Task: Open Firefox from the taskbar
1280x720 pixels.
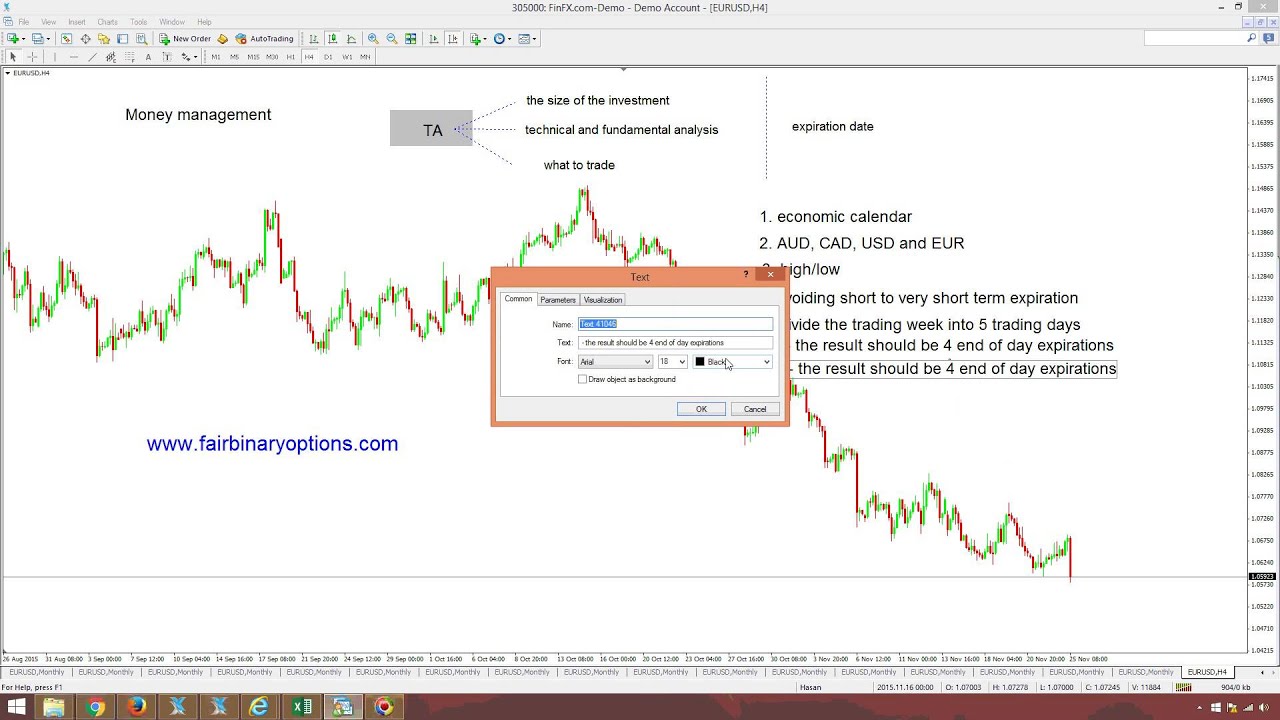Action: [x=137, y=707]
